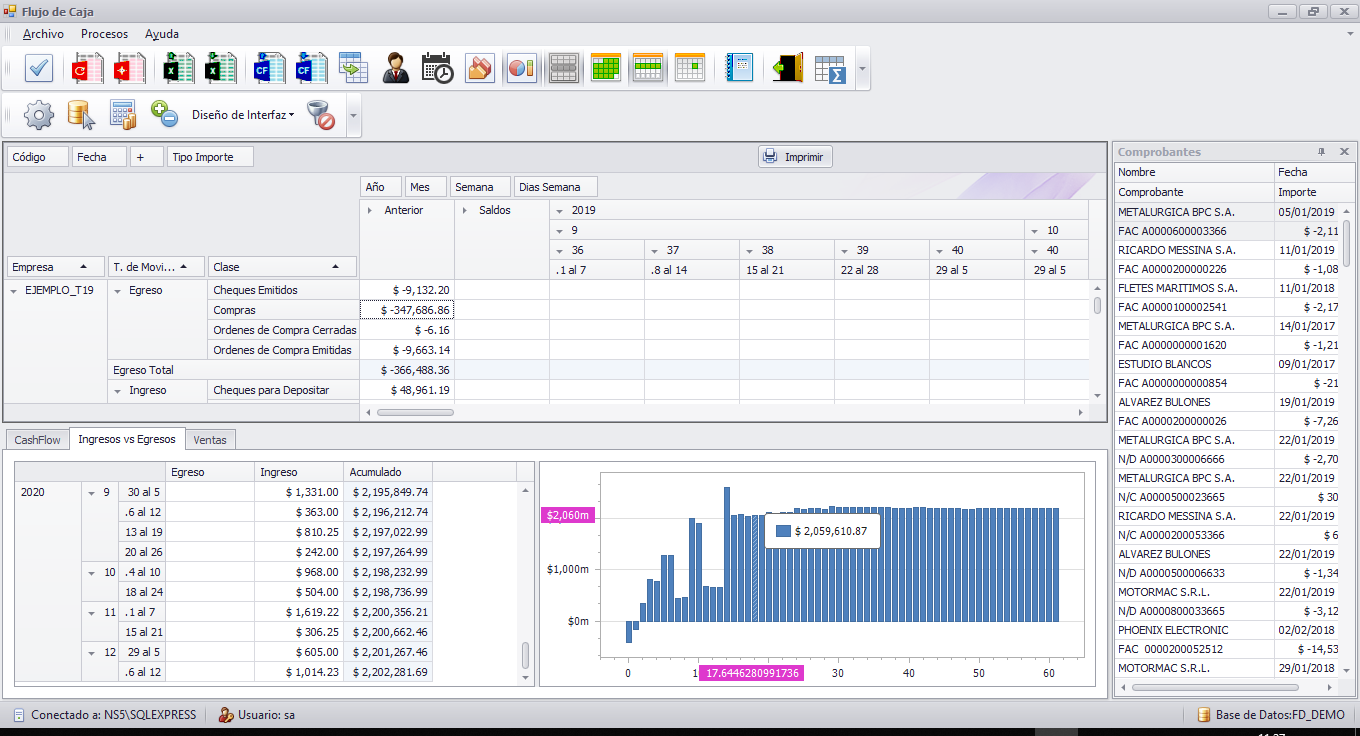Image resolution: width=1360 pixels, height=736 pixels.
Task: Click the green plus blue minus icon
Action: click(x=165, y=115)
